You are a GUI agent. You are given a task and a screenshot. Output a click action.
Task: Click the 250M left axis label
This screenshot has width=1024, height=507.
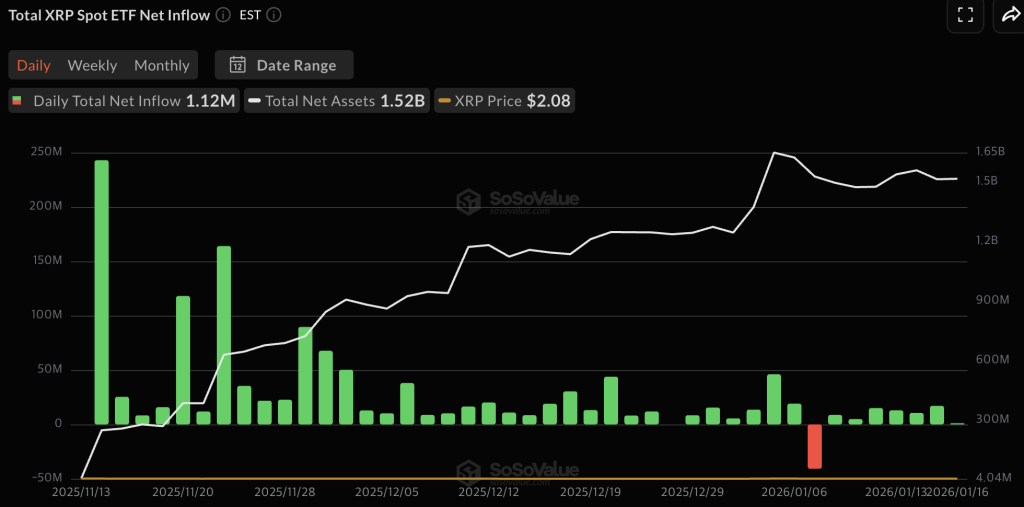tap(45, 152)
